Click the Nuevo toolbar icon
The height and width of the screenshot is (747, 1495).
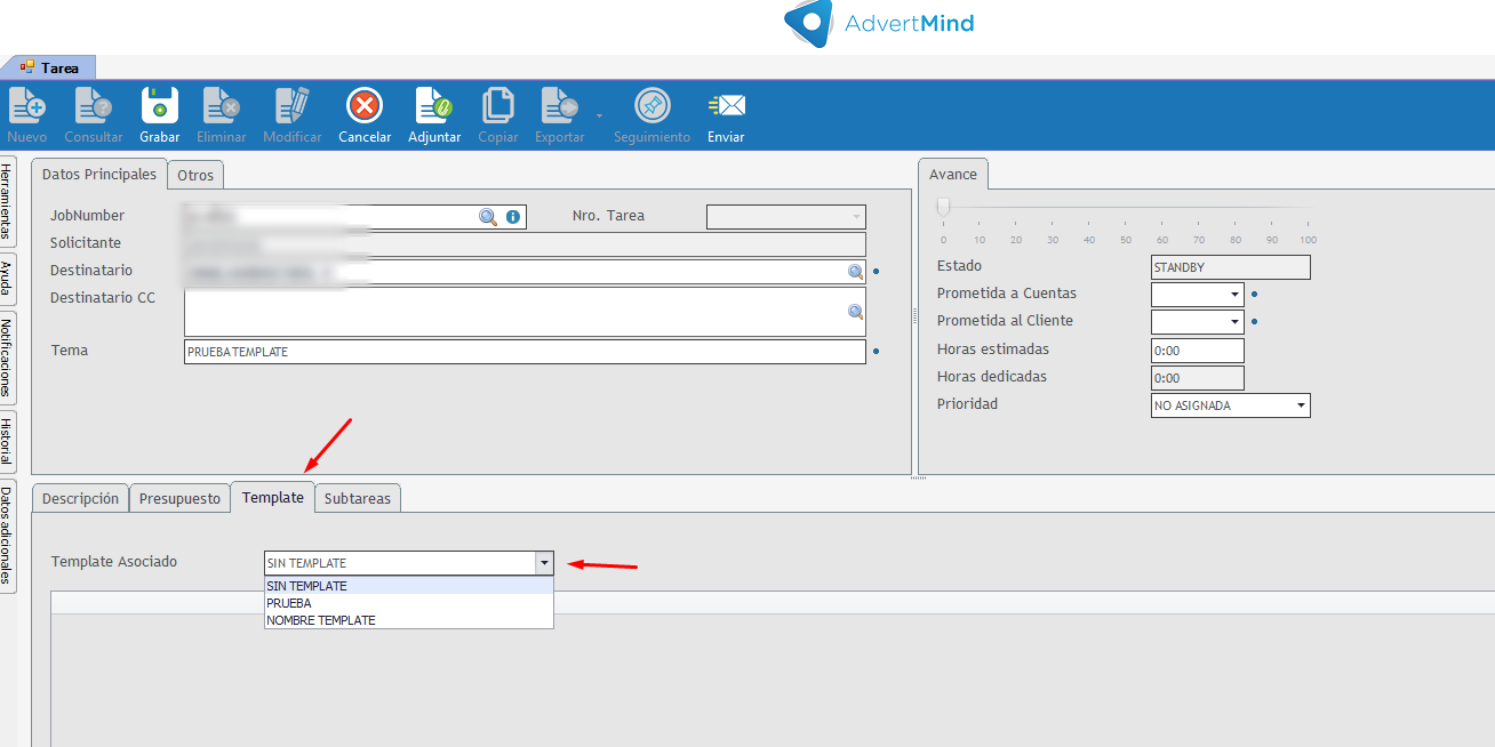point(27,105)
